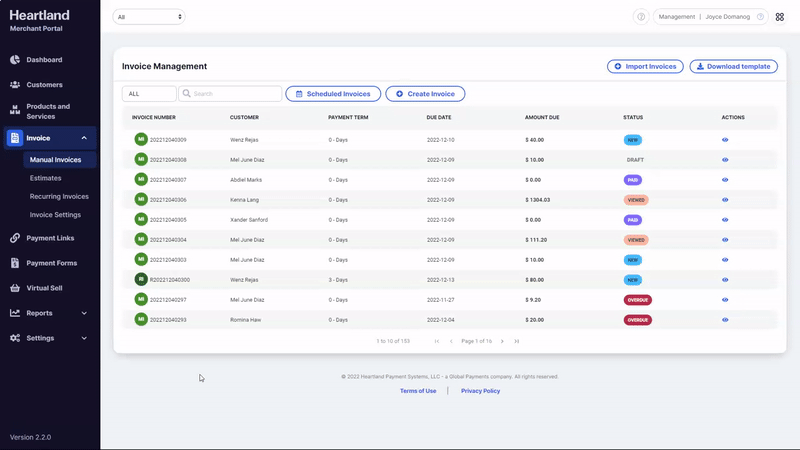The image size is (800, 450).
Task: Expand the Reports menu chevron
Action: (x=84, y=313)
